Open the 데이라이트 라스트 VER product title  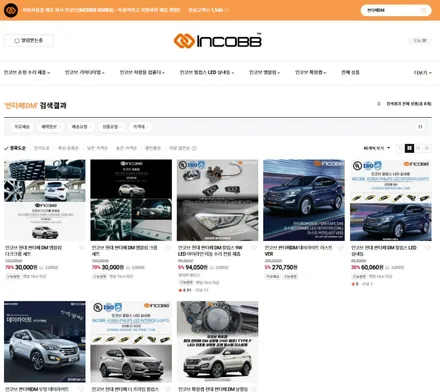(298, 251)
